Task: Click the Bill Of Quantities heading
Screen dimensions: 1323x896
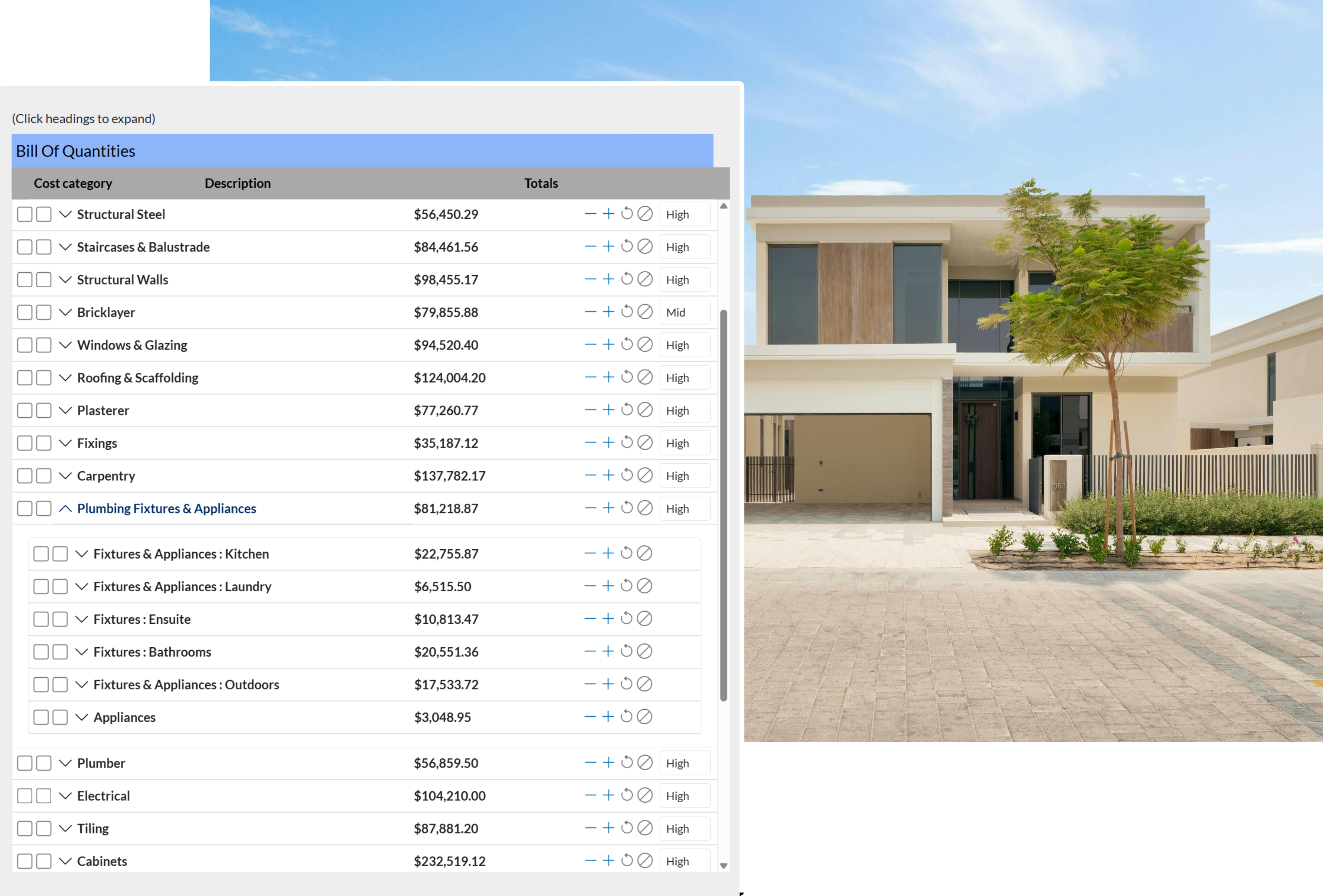Action: [76, 151]
